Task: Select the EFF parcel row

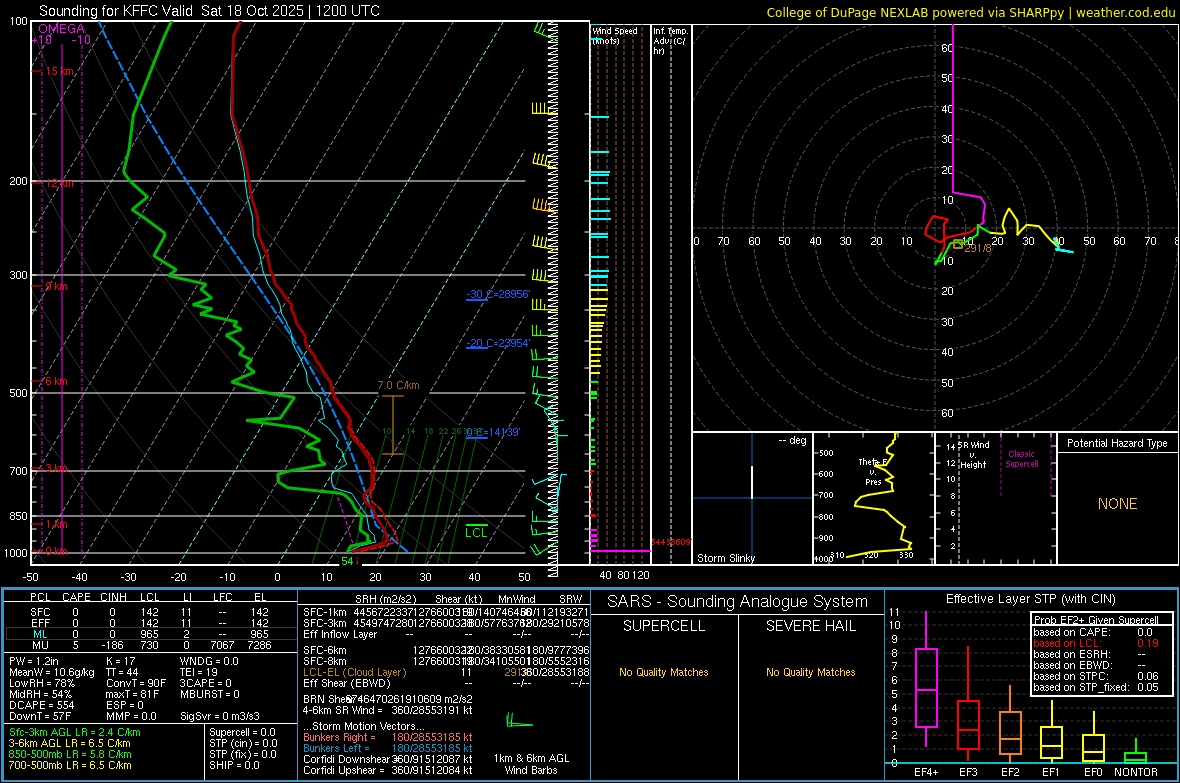Action: point(149,623)
